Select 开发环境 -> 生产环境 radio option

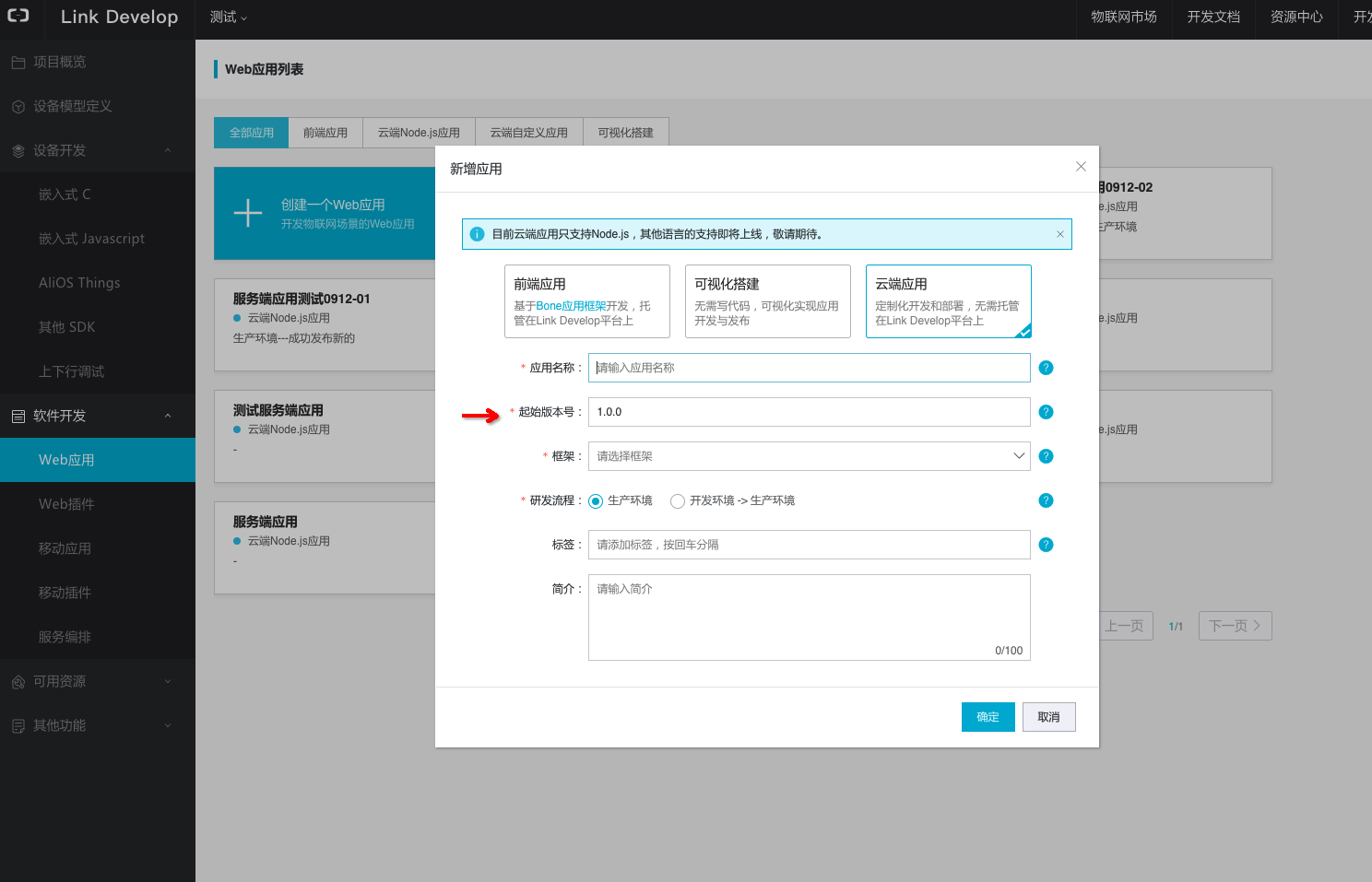pos(678,501)
